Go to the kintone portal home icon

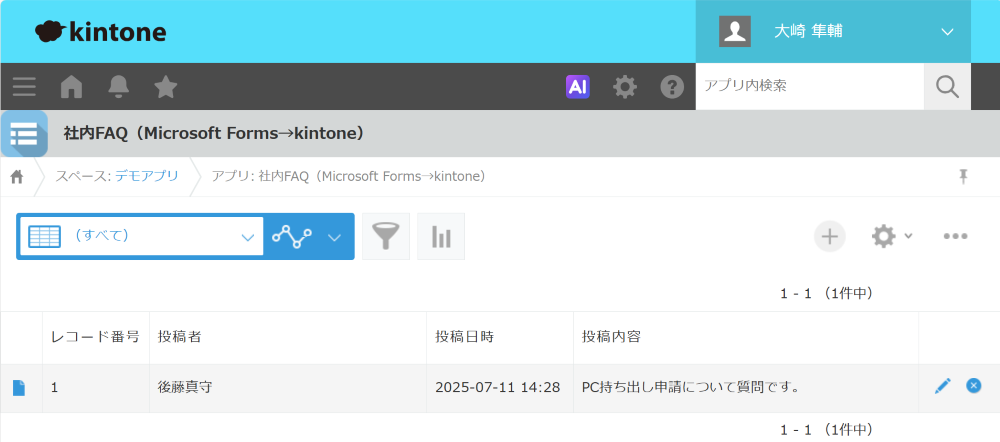click(x=71, y=87)
